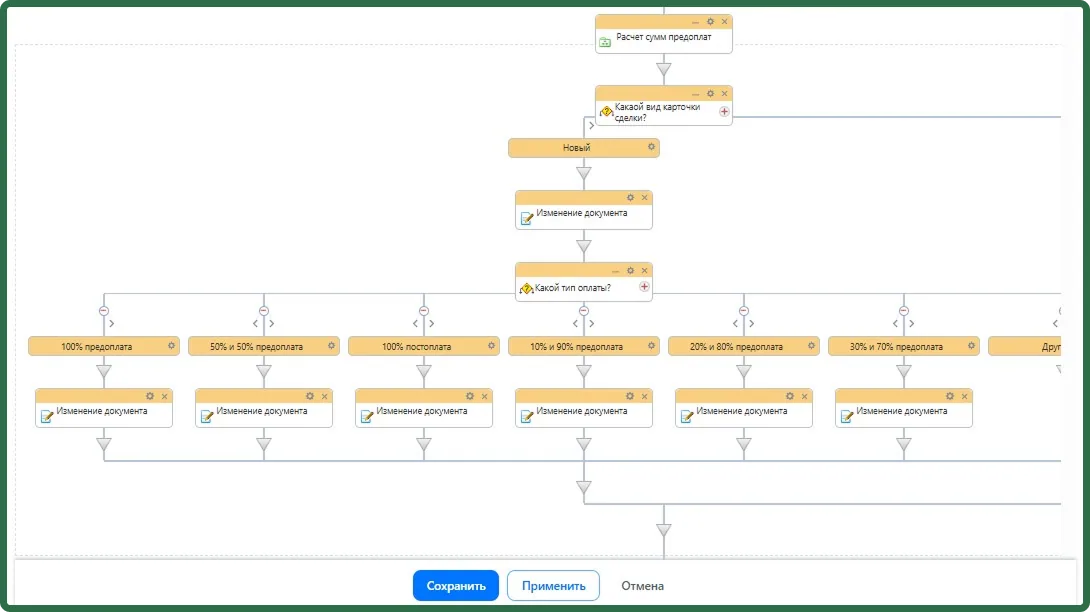This screenshot has width=1090, height=612.
Task: Open settings of "Какой тип оплаты?" condition
Action: tap(631, 271)
